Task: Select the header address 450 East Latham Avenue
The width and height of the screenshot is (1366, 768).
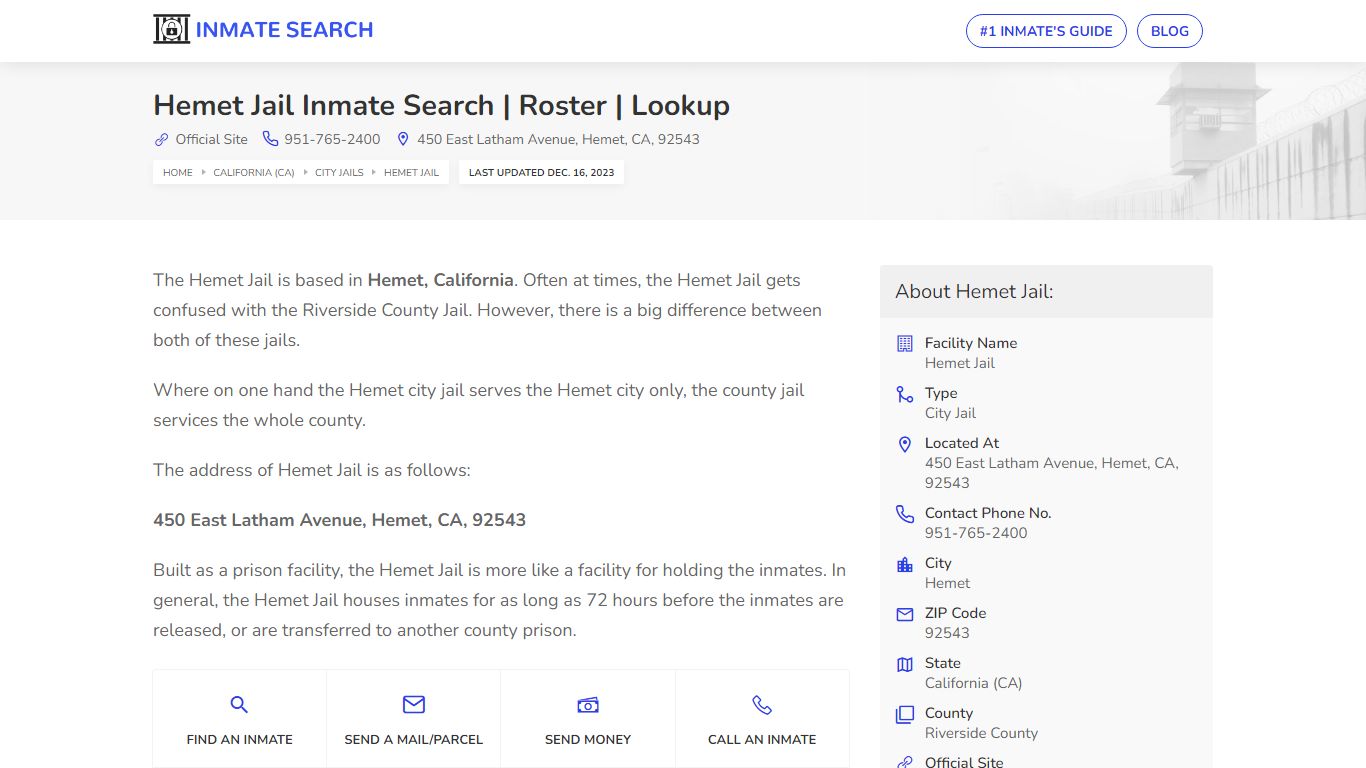Action: click(x=558, y=139)
